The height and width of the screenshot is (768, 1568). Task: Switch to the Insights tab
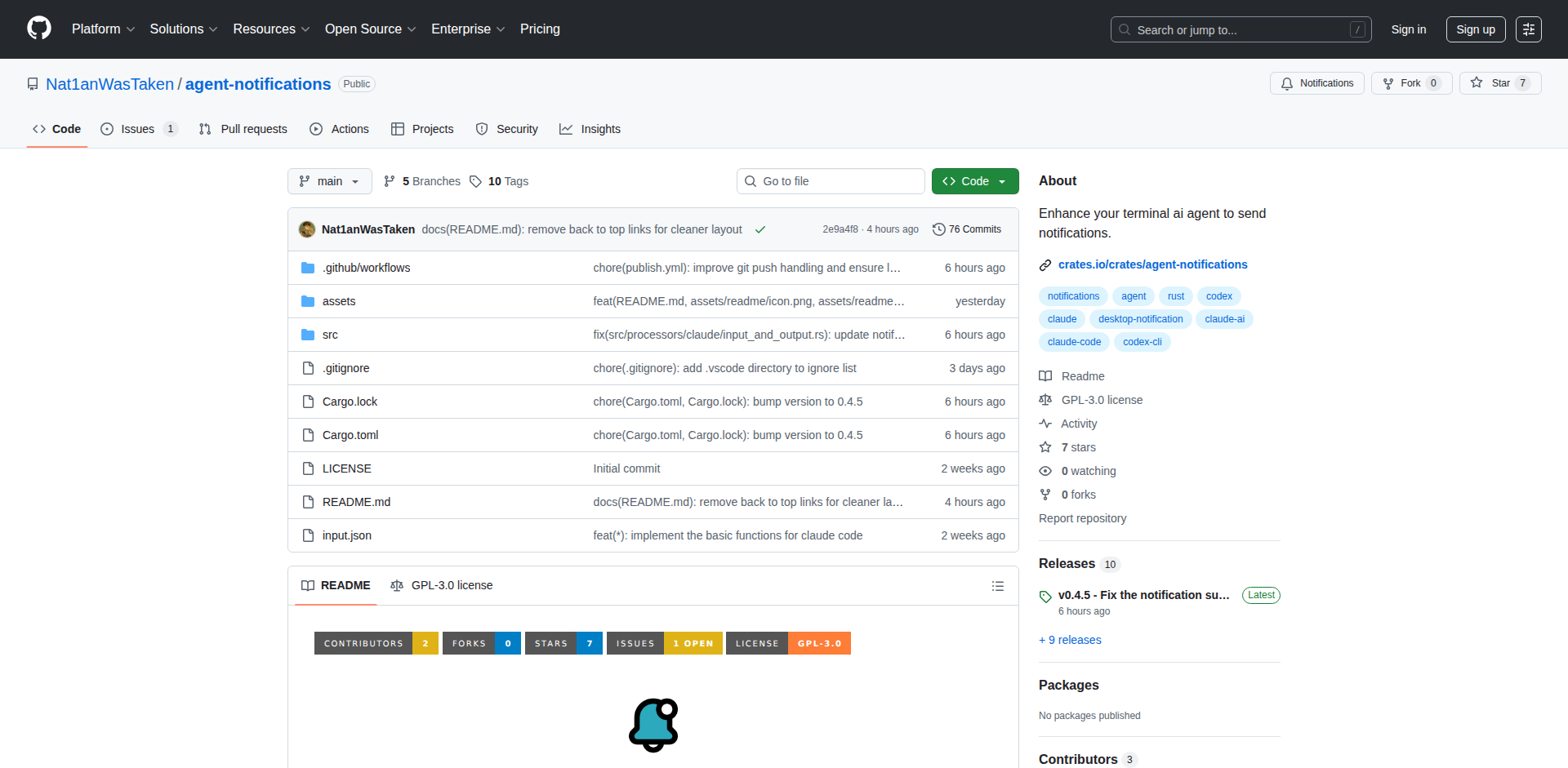(590, 129)
